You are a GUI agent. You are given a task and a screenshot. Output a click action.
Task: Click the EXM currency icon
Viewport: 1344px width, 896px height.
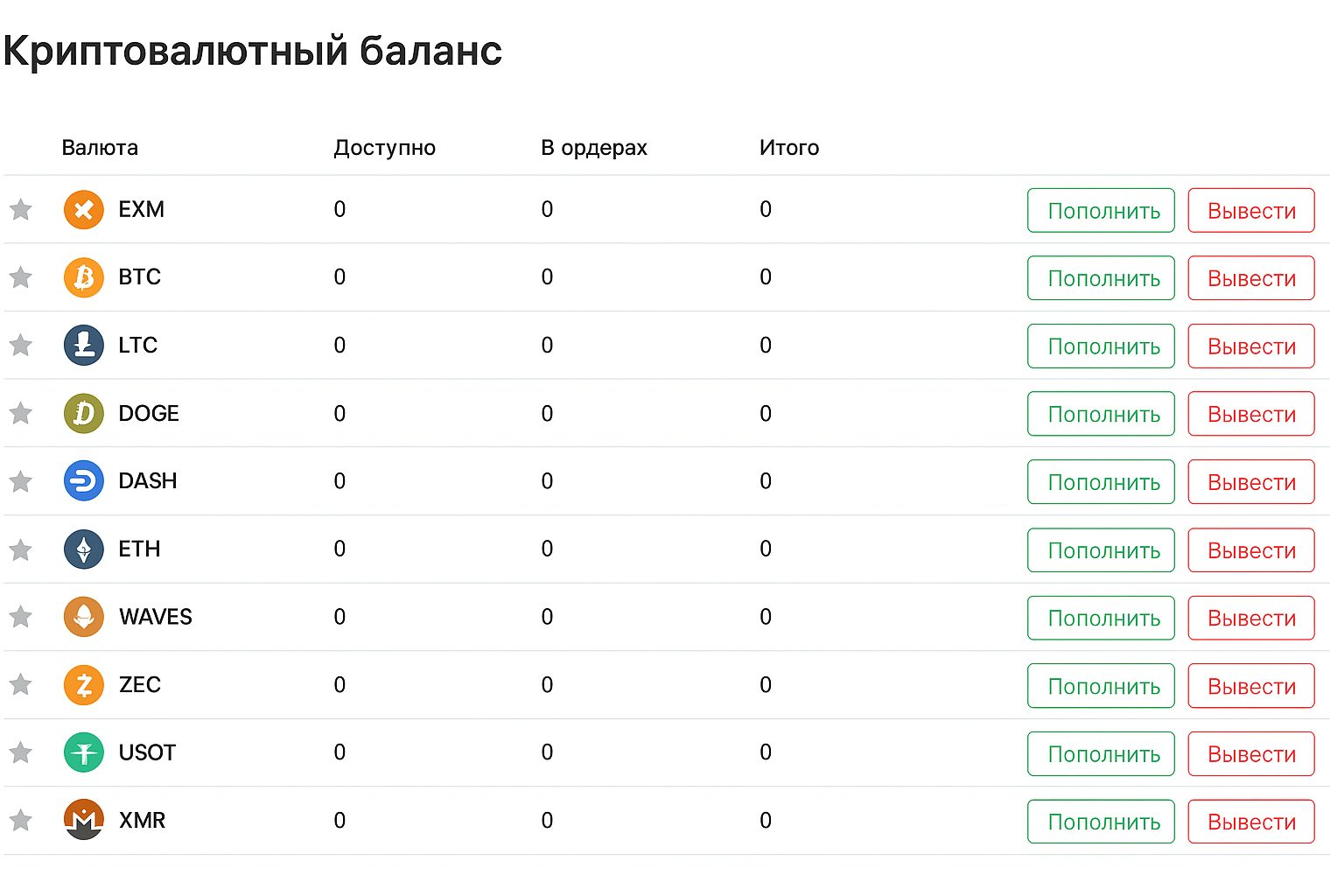83,210
